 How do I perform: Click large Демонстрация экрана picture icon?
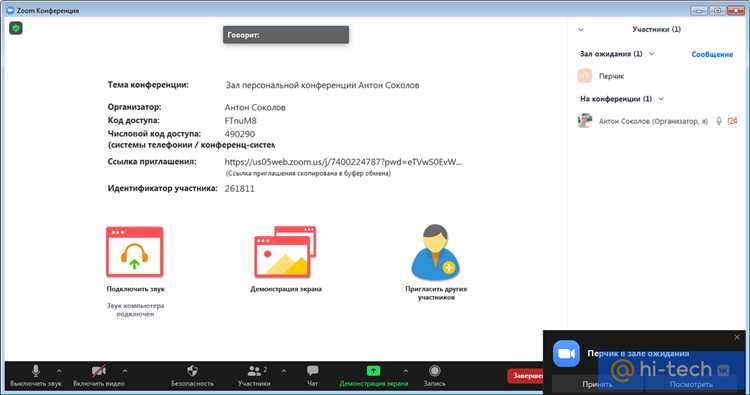[285, 252]
